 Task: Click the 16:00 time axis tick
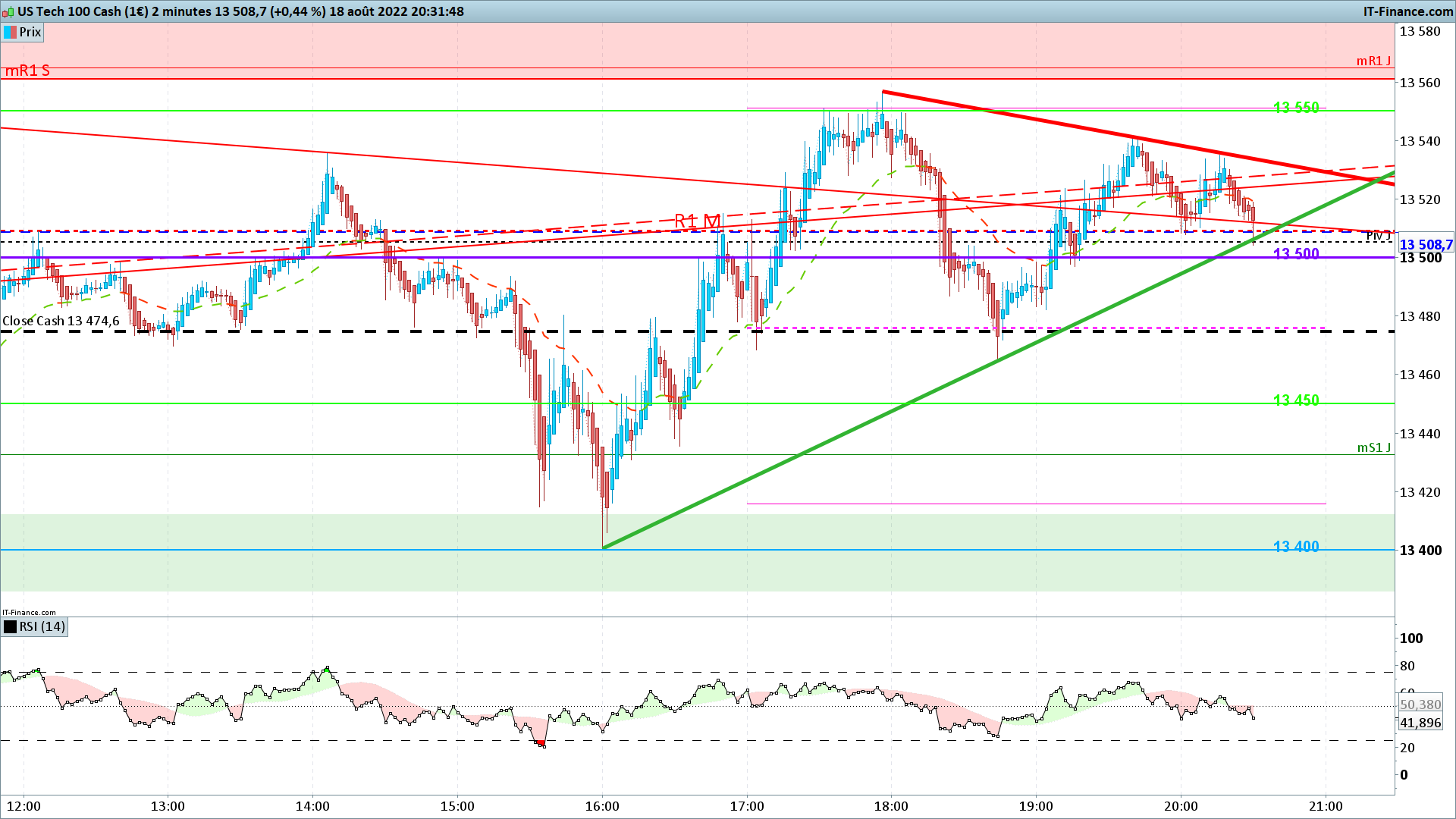(x=602, y=806)
